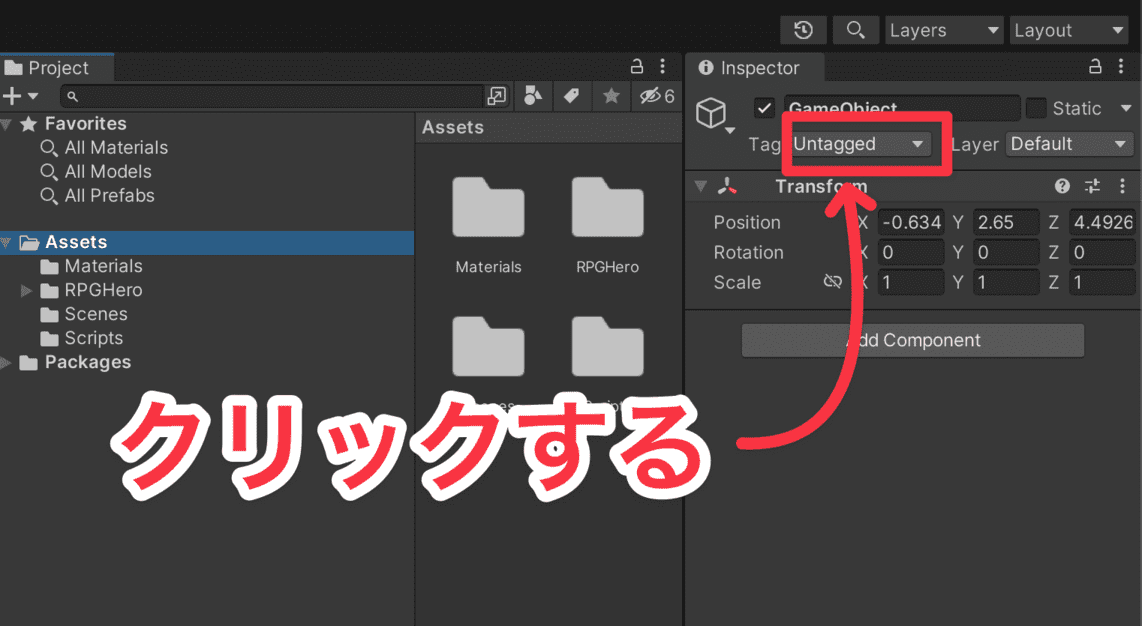Click the undo history icon in the toolbar
1142x626 pixels.
click(803, 29)
